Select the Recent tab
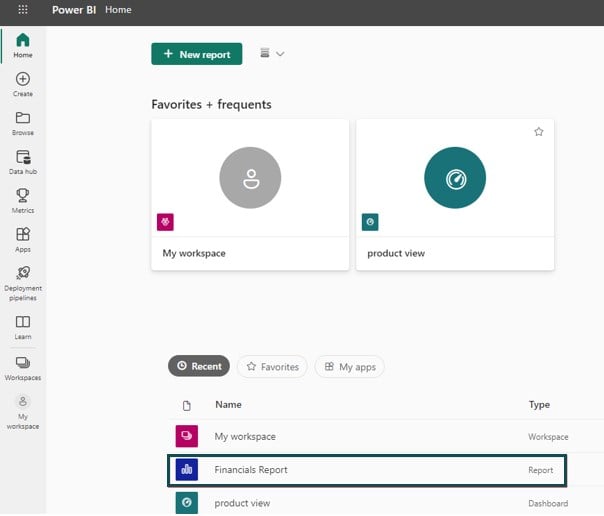Viewport: 604px width, 516px height. (199, 366)
